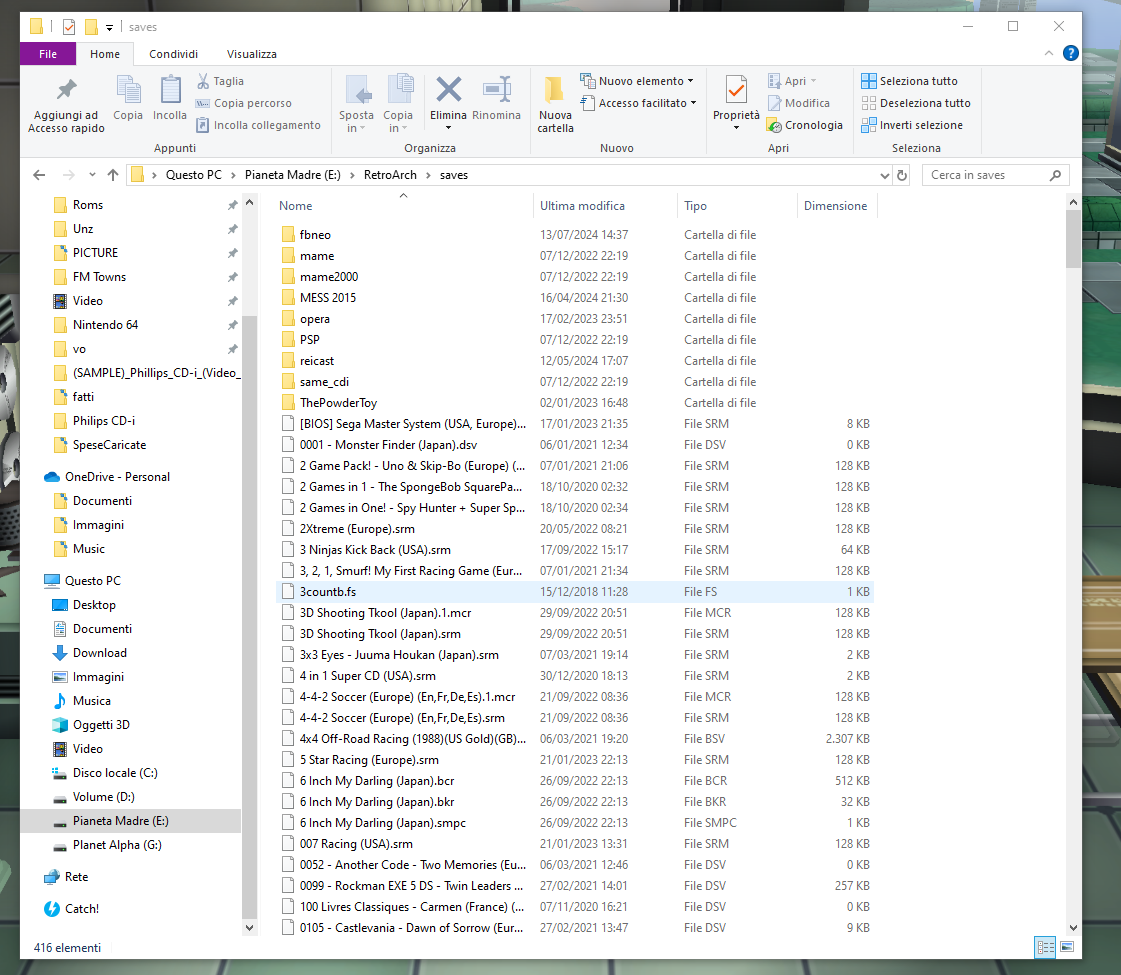Viewport: 1121px width, 975px height.
Task: Open the Proprietà properties icon
Action: 736,90
